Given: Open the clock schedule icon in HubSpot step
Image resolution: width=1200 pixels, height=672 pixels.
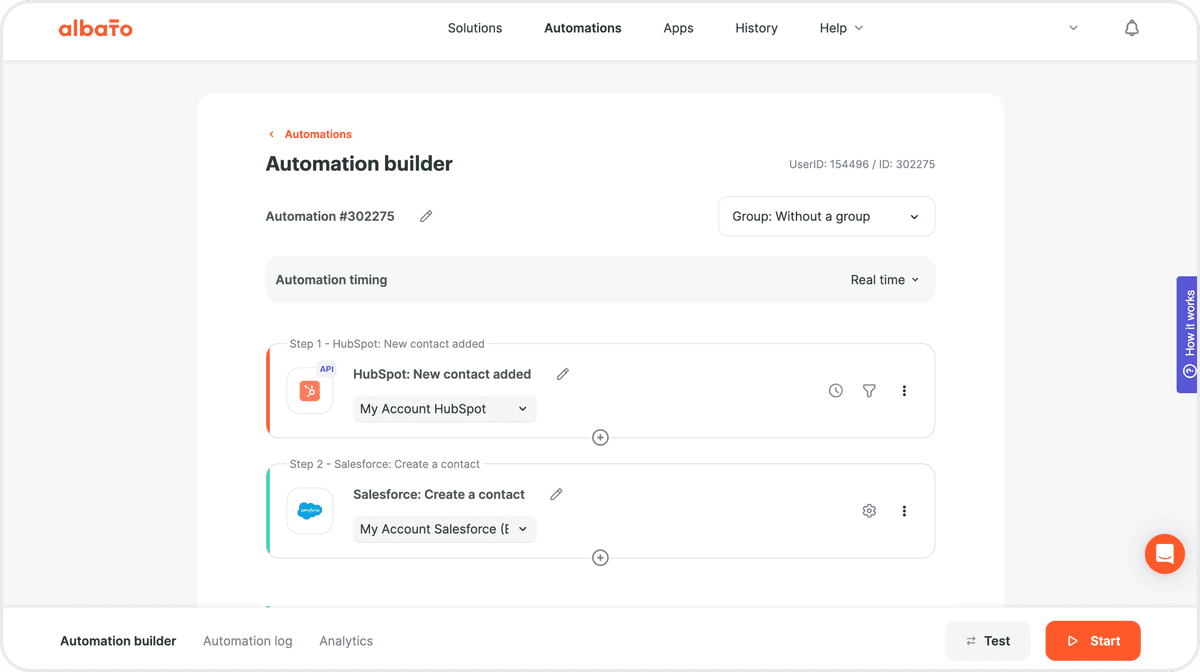Looking at the screenshot, I should (x=836, y=391).
